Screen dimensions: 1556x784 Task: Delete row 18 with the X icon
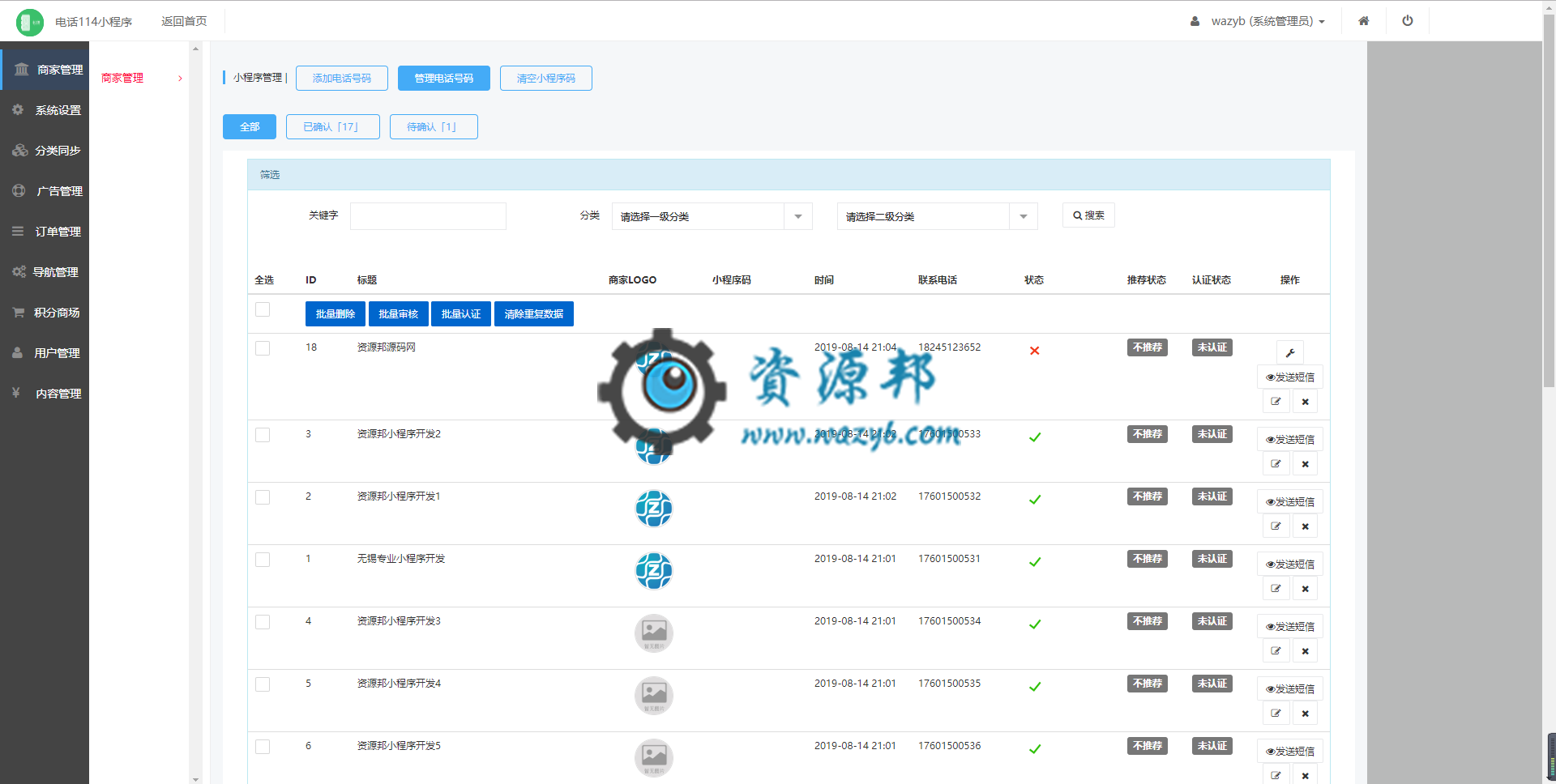(1305, 402)
